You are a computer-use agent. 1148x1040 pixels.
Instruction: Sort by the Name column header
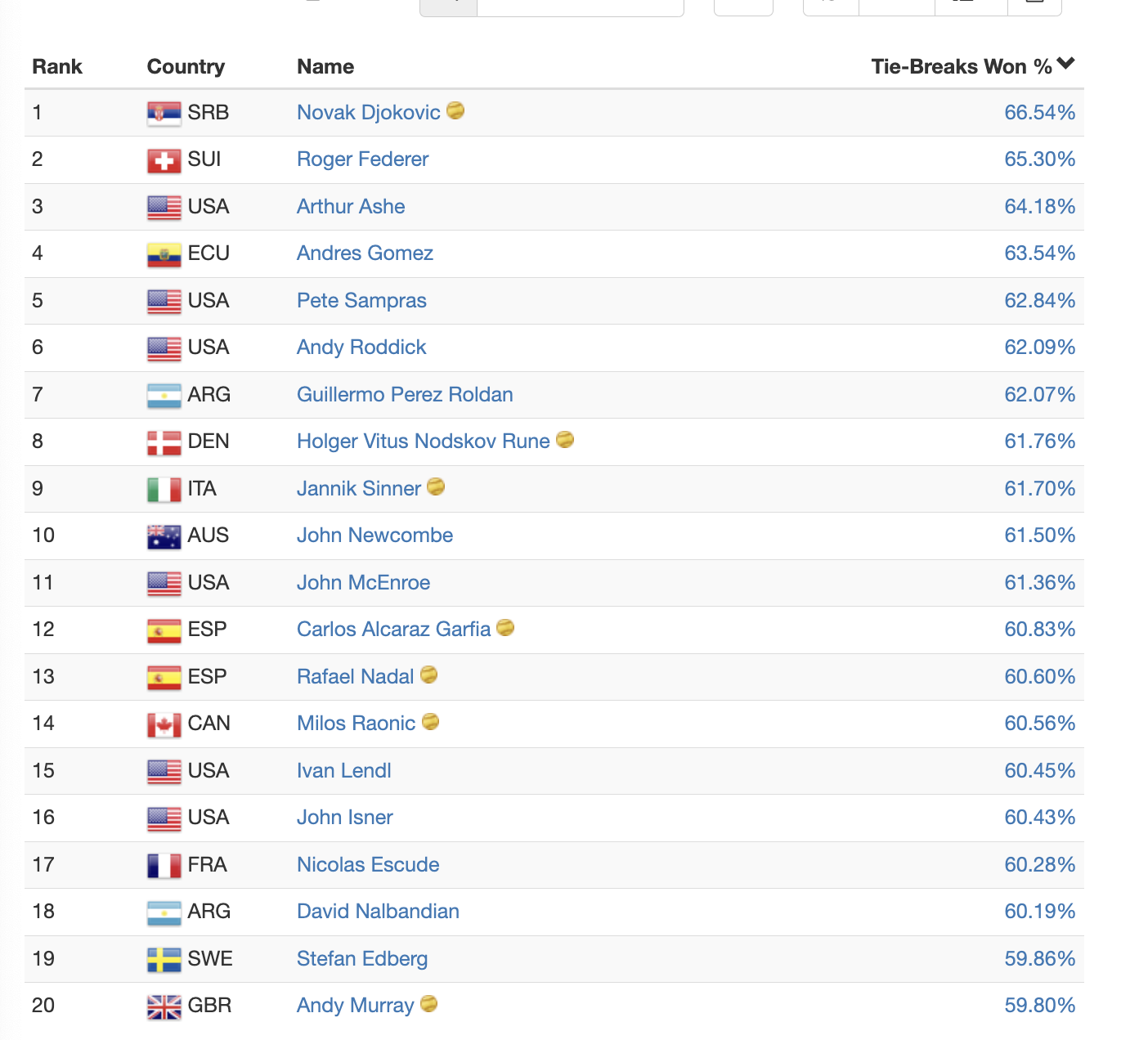[x=325, y=66]
